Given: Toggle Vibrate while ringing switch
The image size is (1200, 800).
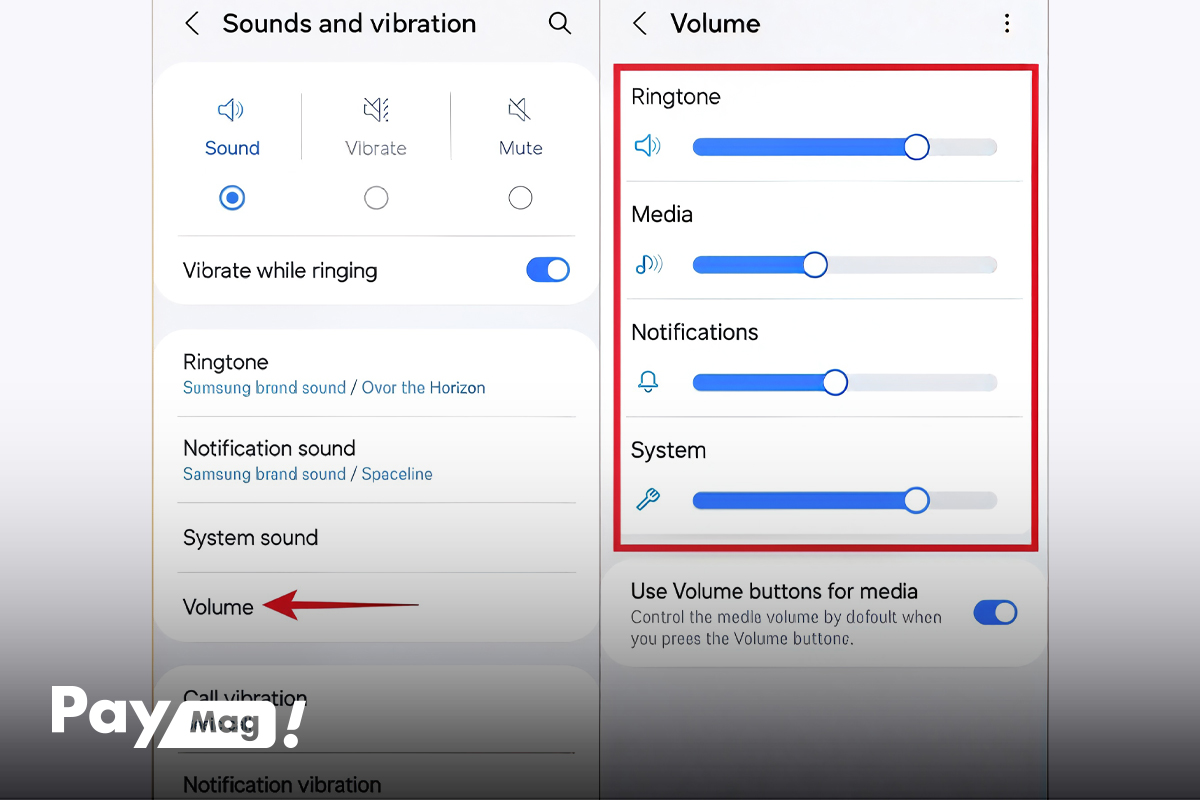Looking at the screenshot, I should (548, 270).
